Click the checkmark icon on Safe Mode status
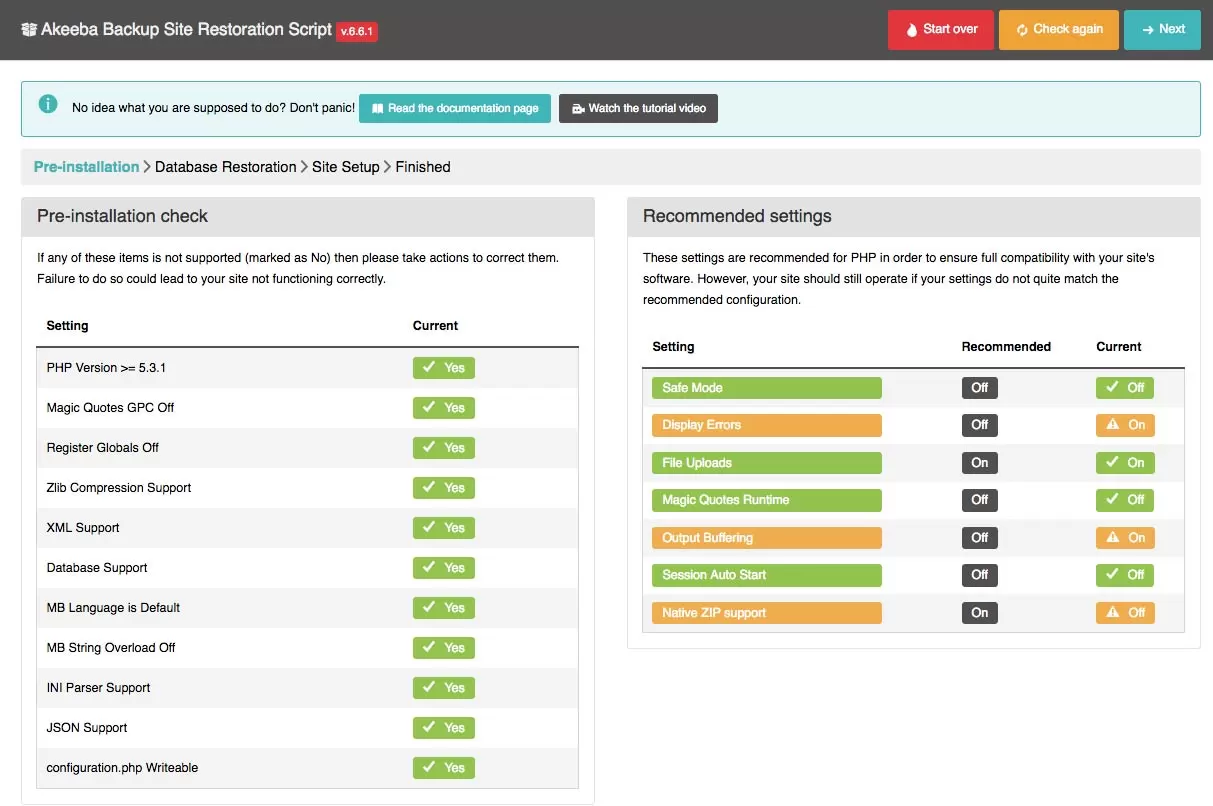 (1112, 388)
